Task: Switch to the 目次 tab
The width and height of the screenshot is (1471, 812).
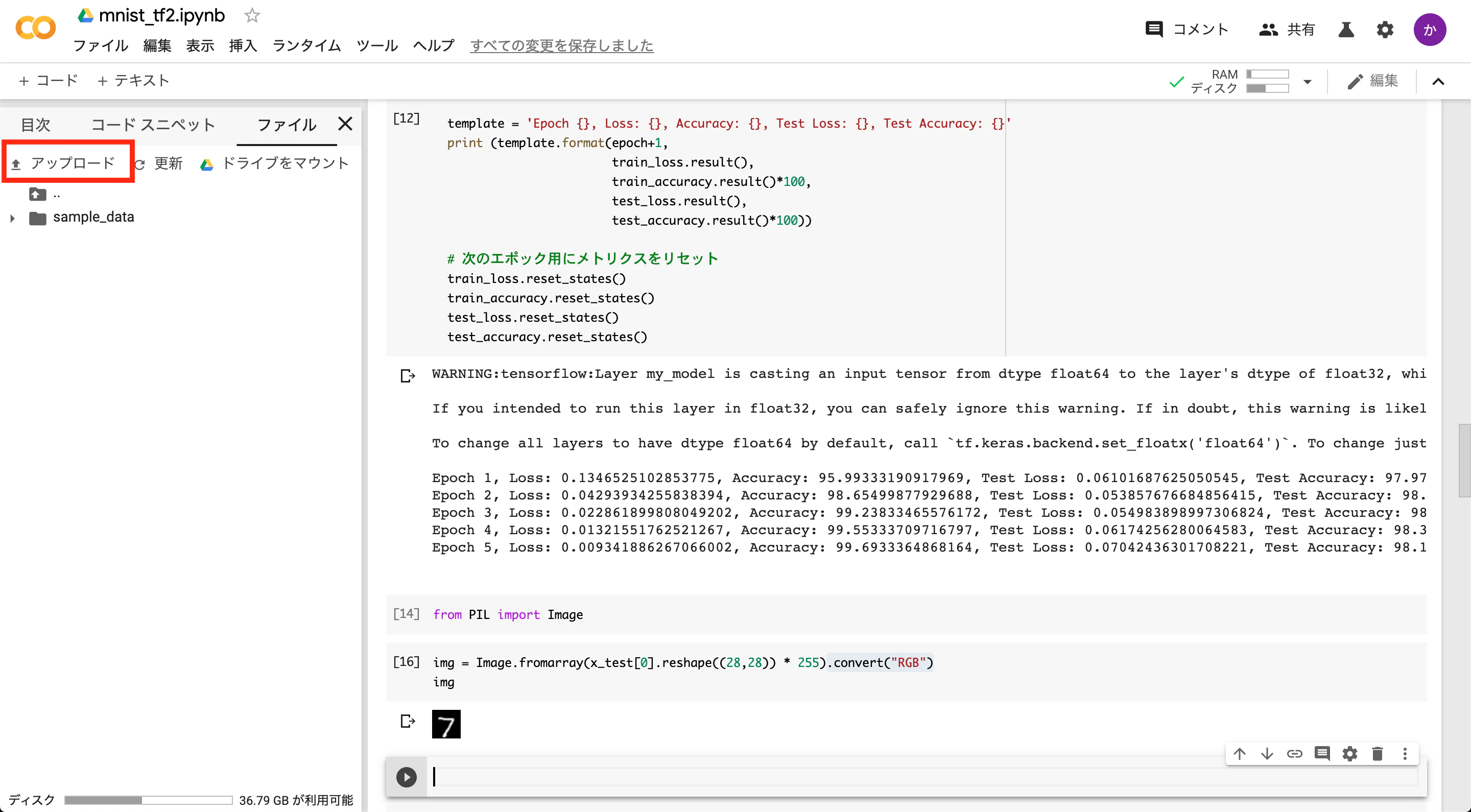Action: coord(35,124)
